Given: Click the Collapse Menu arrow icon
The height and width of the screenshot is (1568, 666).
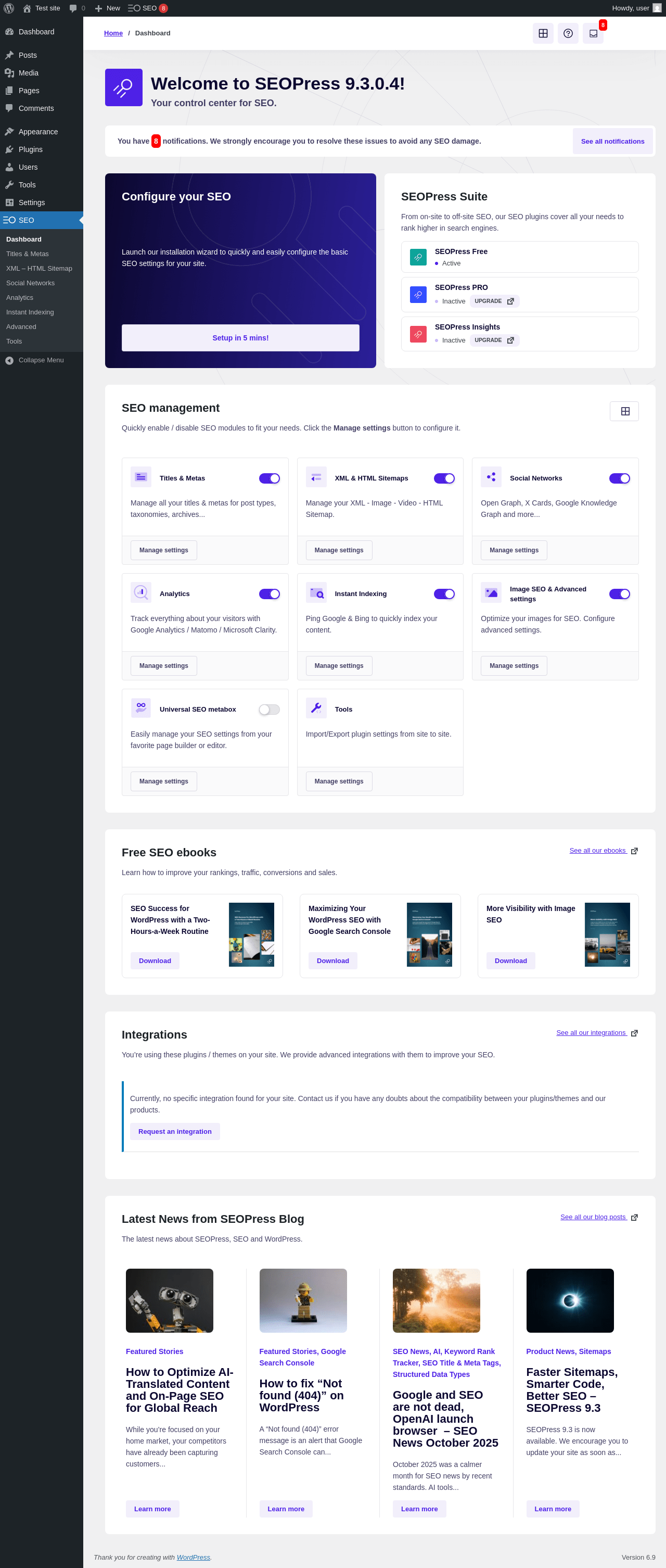Looking at the screenshot, I should pyautogui.click(x=9, y=360).
